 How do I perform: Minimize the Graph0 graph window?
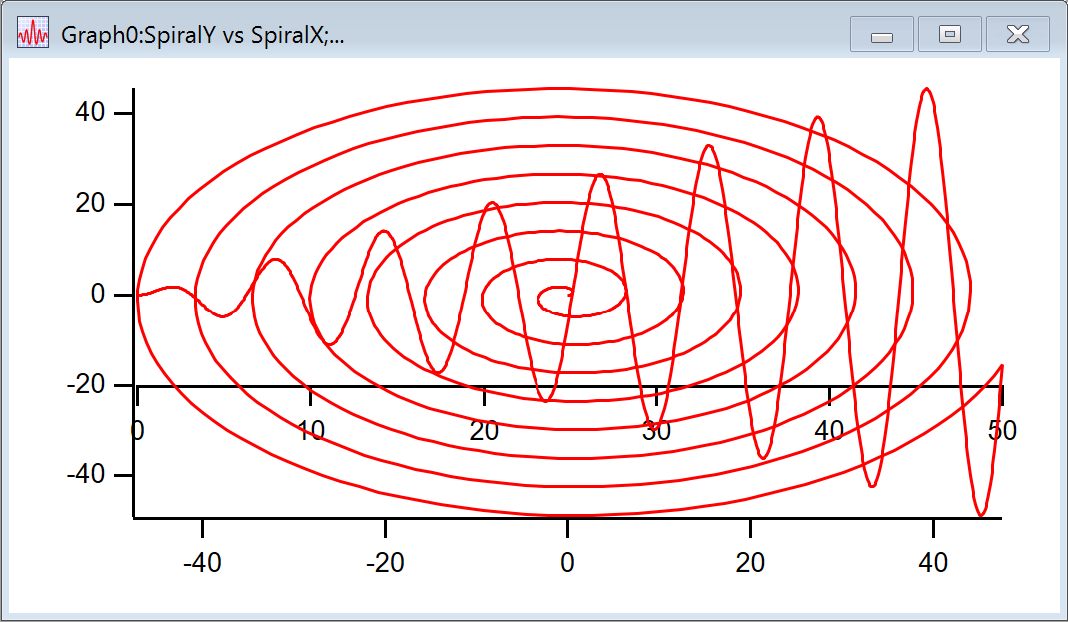881,35
